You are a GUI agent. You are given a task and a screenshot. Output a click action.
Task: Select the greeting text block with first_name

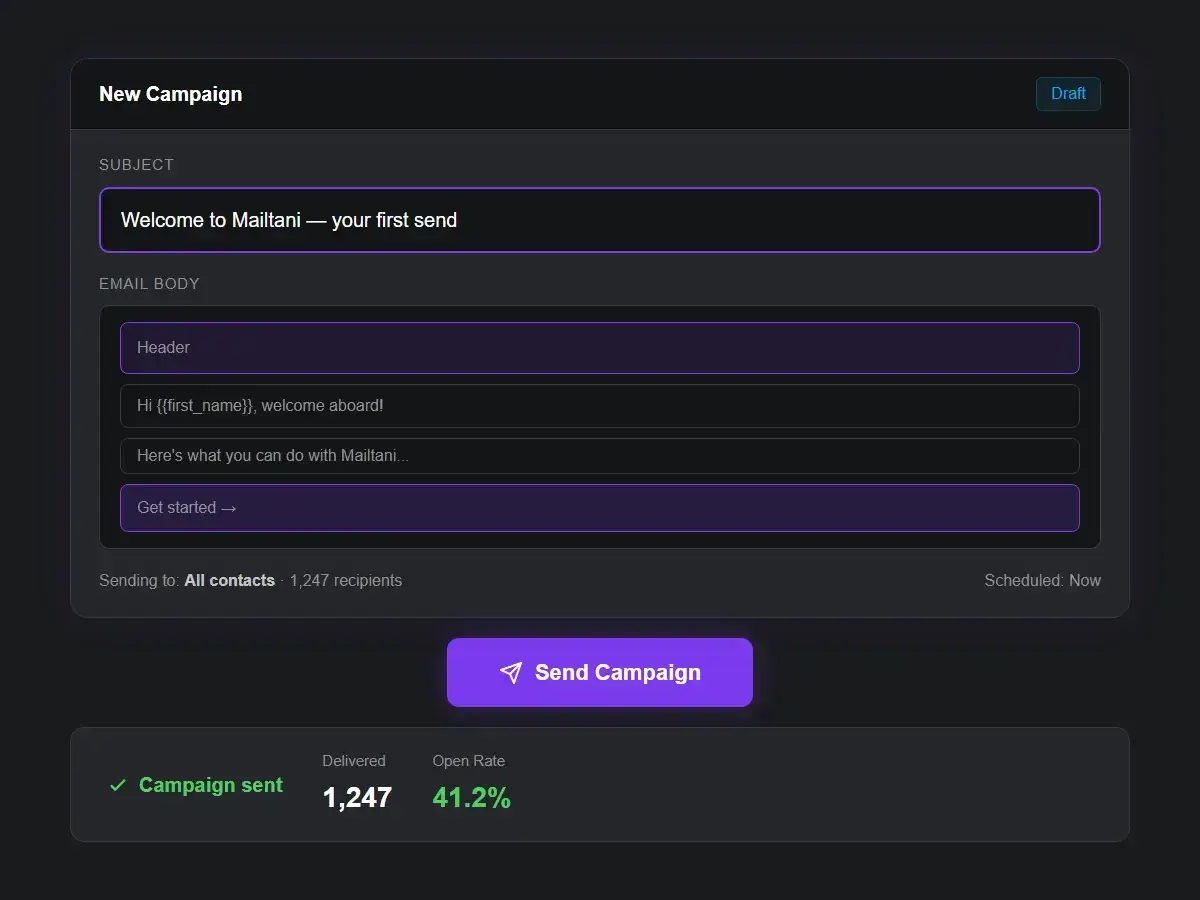(600, 406)
